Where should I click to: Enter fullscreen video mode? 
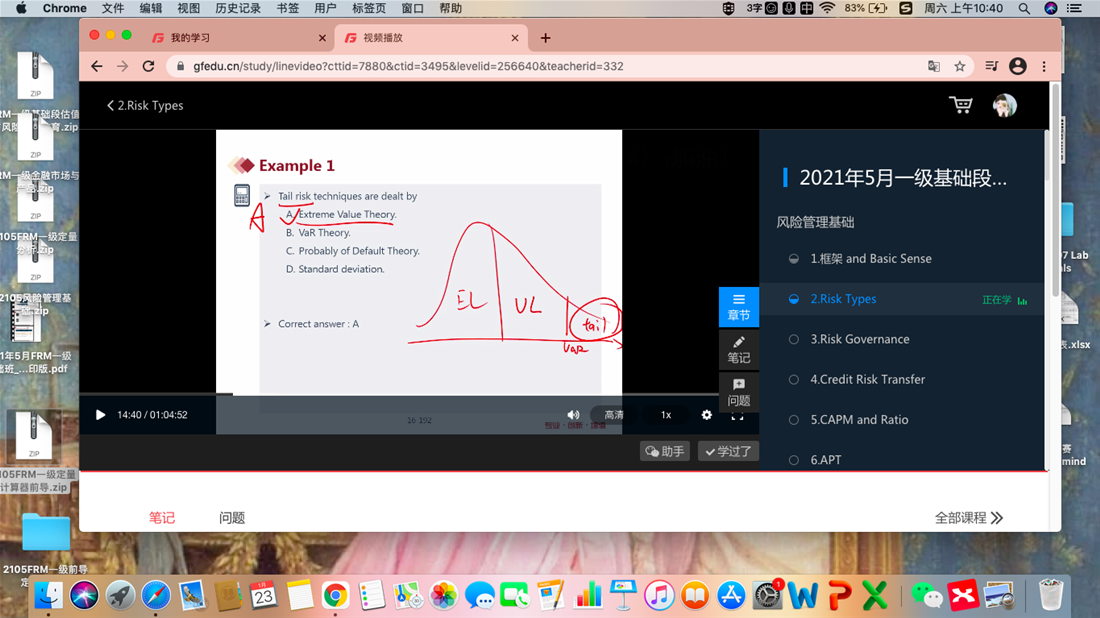coord(737,416)
